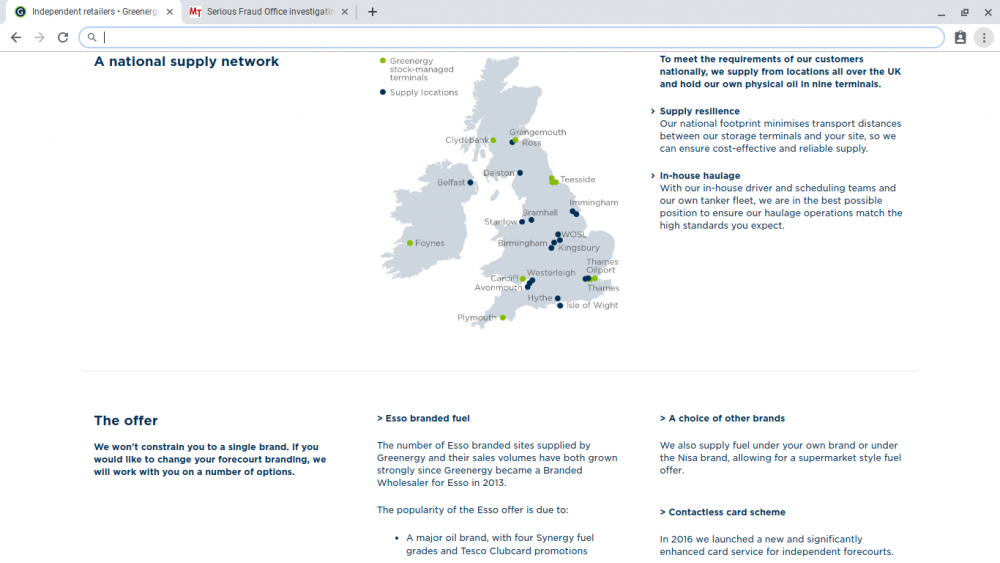Click the browser forward arrow

[x=40, y=38]
